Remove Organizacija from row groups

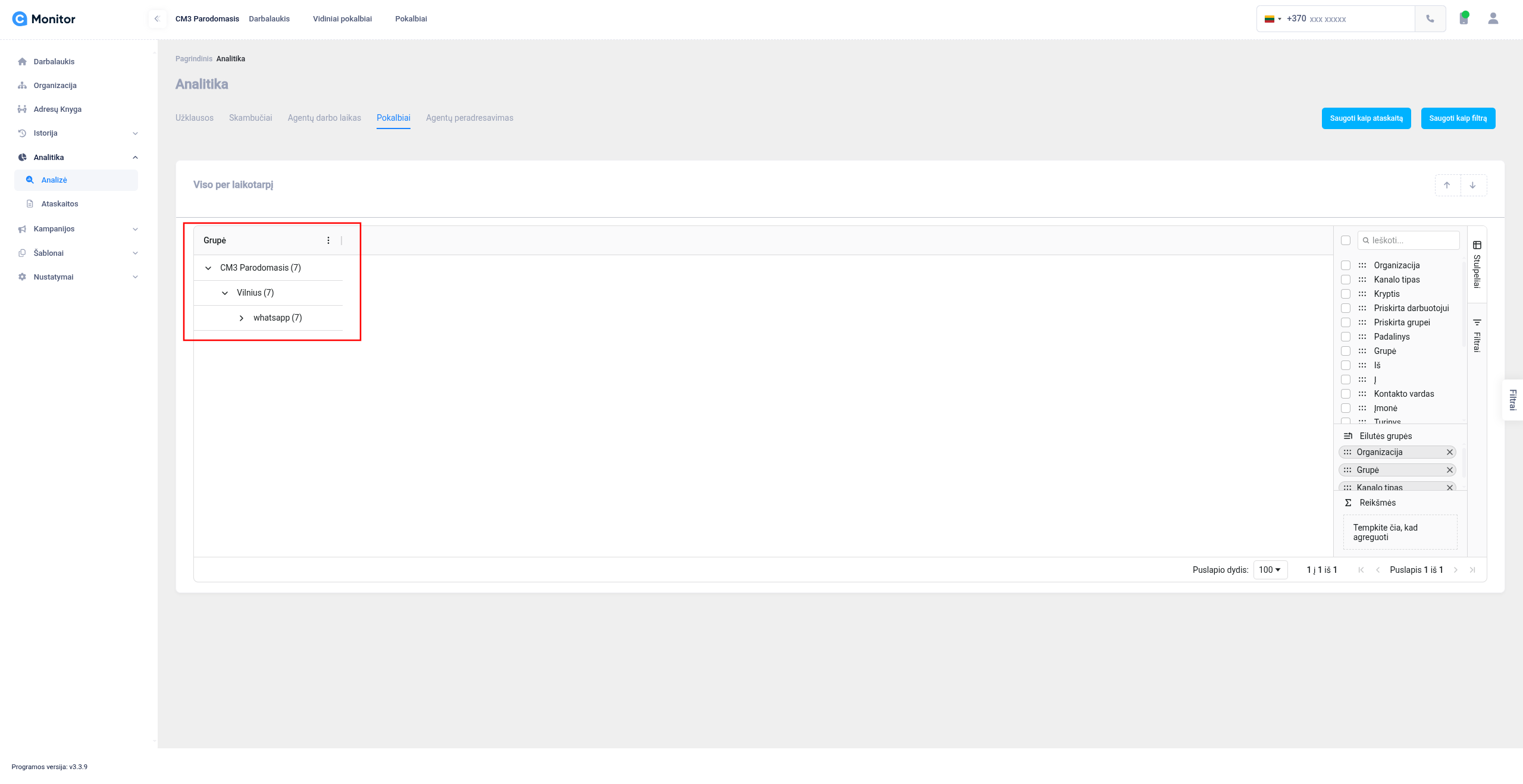(x=1450, y=452)
